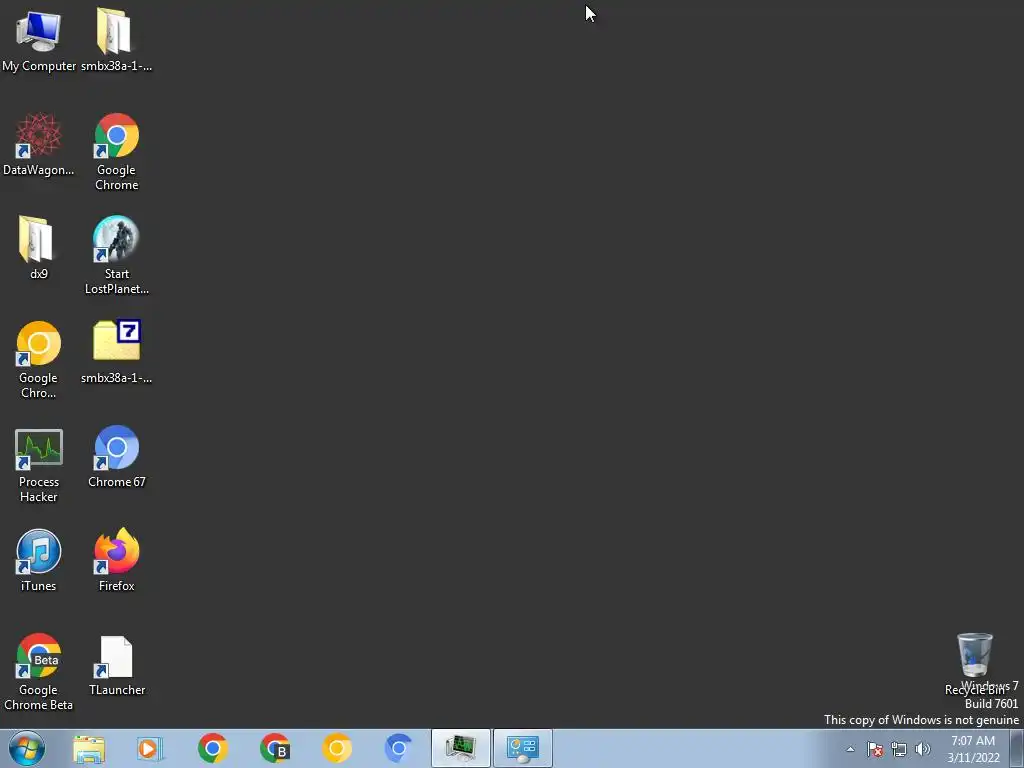Open the Action Center flag icon
Screen dimensions: 1024x768
click(x=875, y=749)
